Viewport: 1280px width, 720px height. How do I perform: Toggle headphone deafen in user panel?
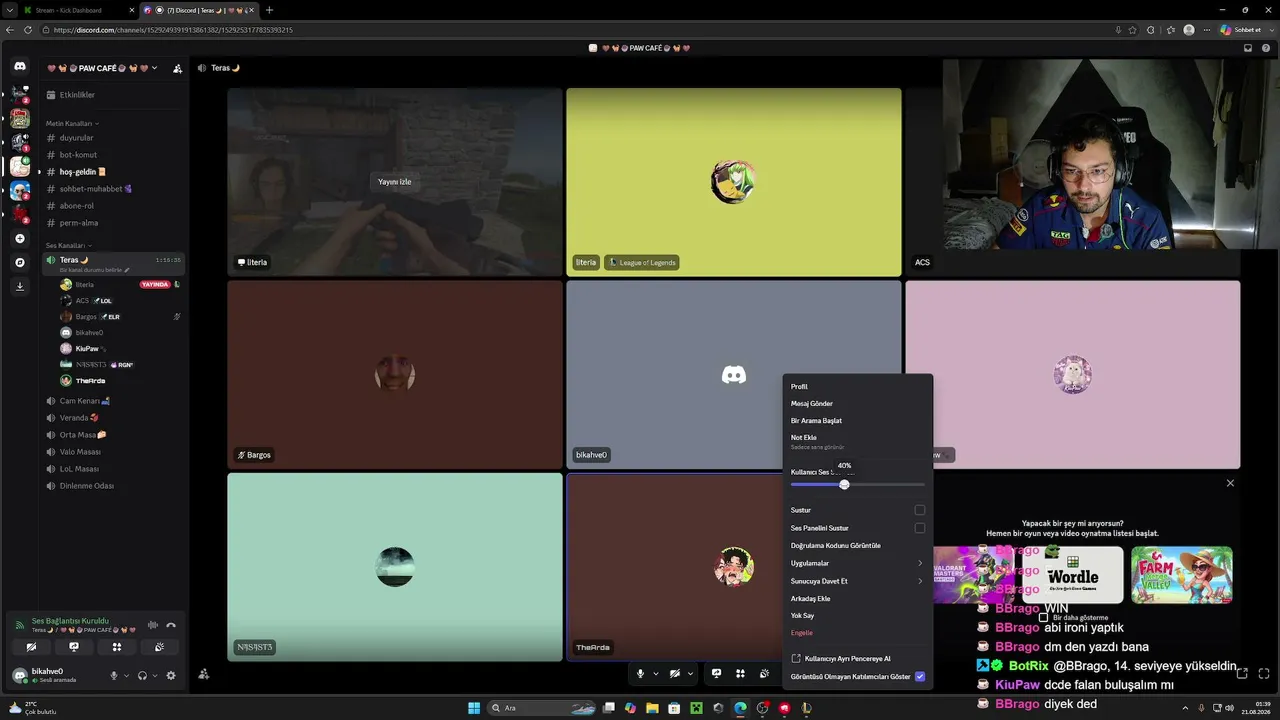[143, 675]
